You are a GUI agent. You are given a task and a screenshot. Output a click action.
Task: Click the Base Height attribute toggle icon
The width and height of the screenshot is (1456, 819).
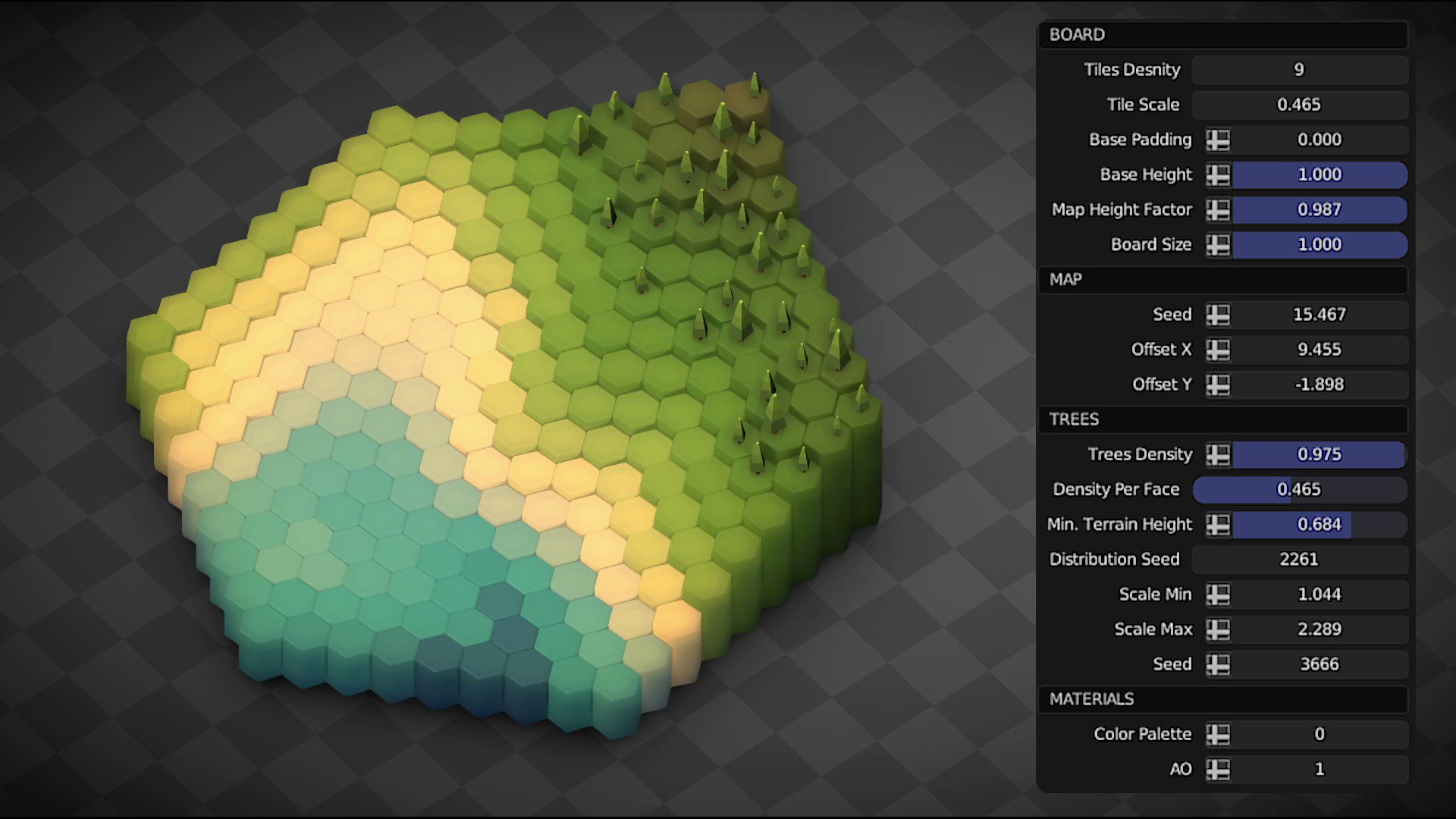coord(1218,174)
